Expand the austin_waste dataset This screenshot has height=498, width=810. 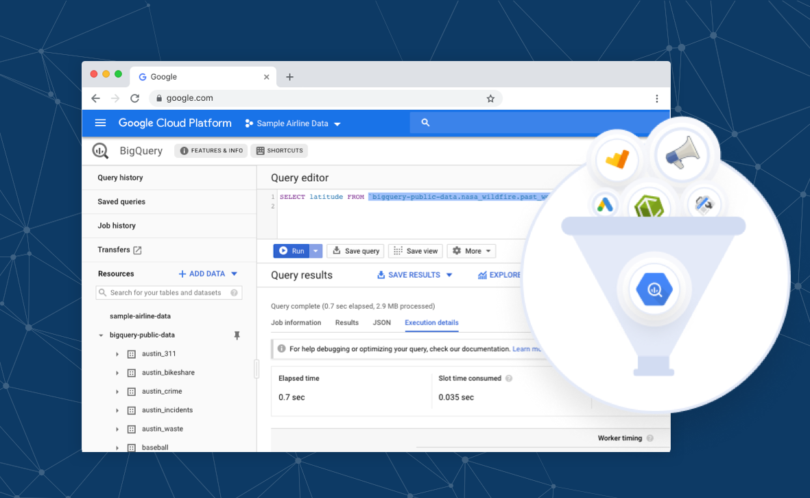coord(117,429)
